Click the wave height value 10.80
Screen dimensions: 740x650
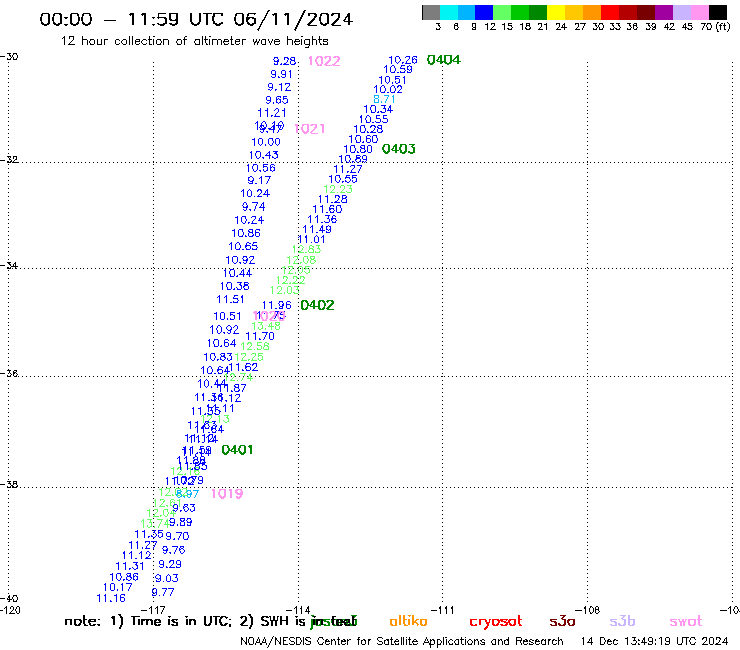(x=358, y=149)
